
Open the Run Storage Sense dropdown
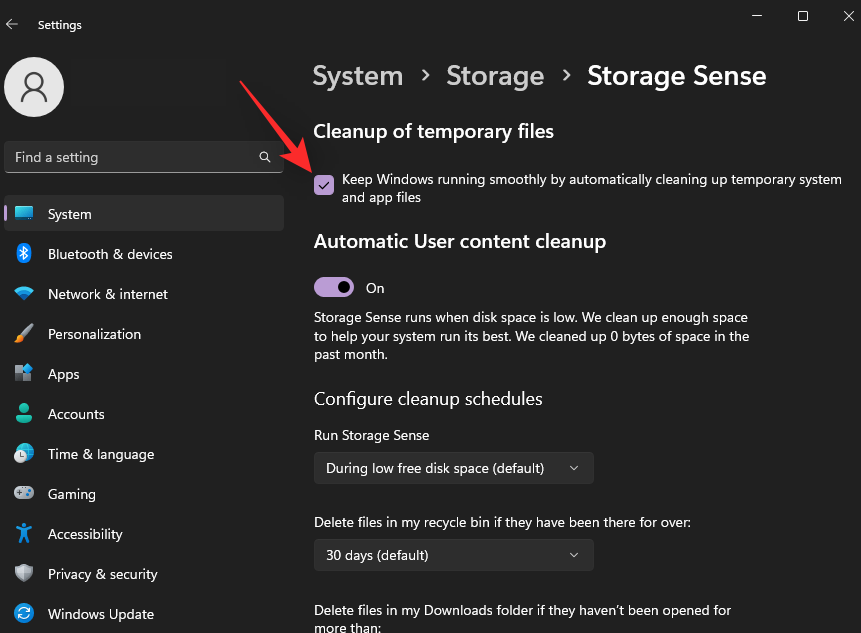(x=454, y=468)
